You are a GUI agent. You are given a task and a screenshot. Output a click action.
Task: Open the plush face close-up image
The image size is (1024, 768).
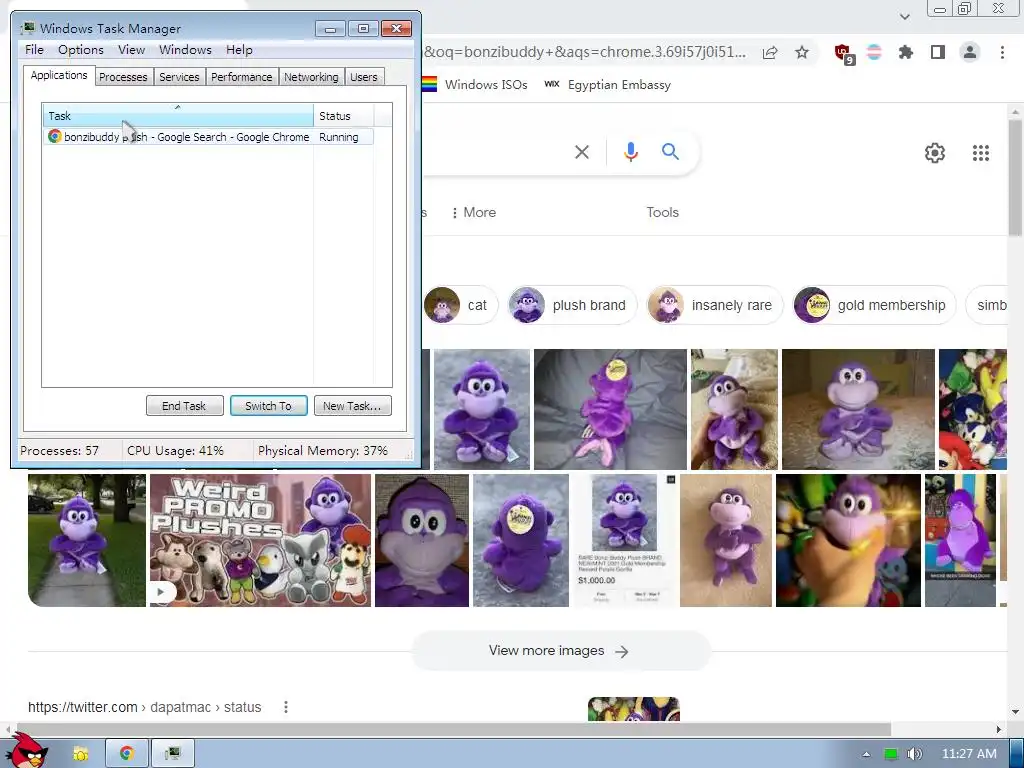422,540
